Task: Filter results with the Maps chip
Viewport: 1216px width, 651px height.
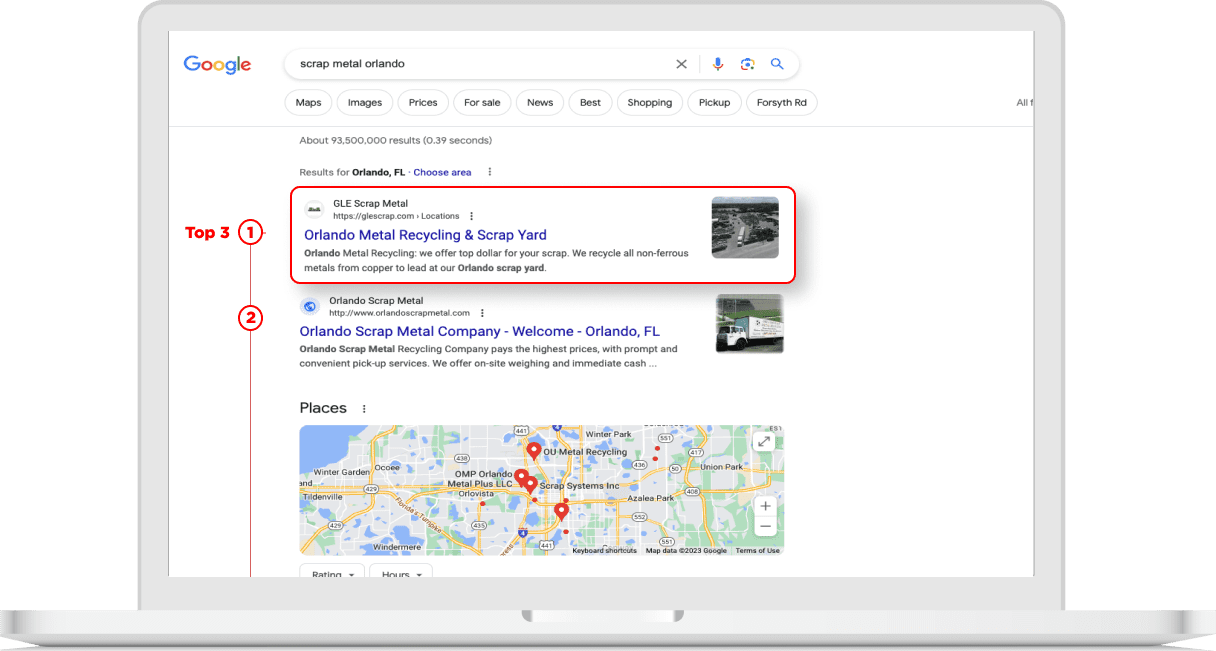Action: tap(308, 102)
